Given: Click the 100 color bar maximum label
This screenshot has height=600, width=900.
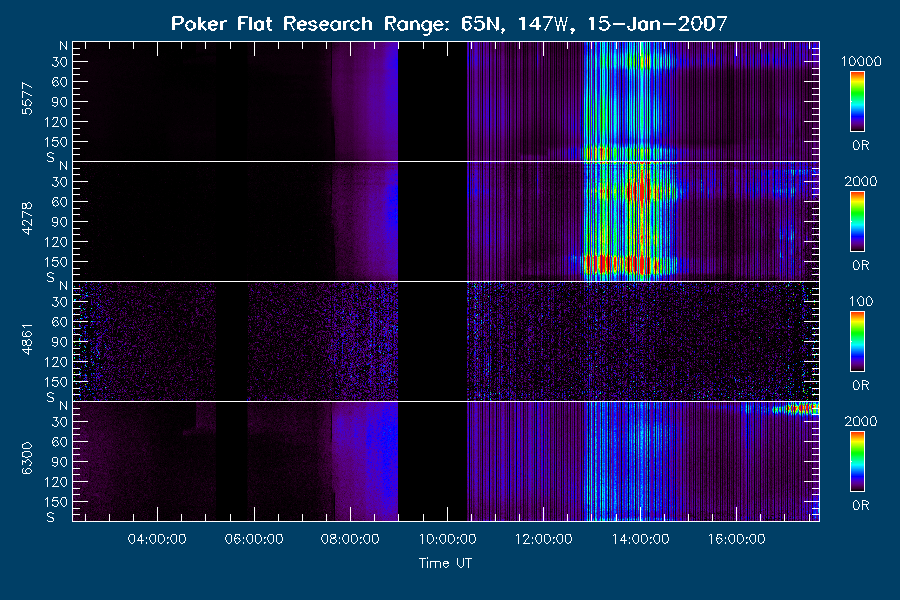Looking at the screenshot, I should click(861, 301).
